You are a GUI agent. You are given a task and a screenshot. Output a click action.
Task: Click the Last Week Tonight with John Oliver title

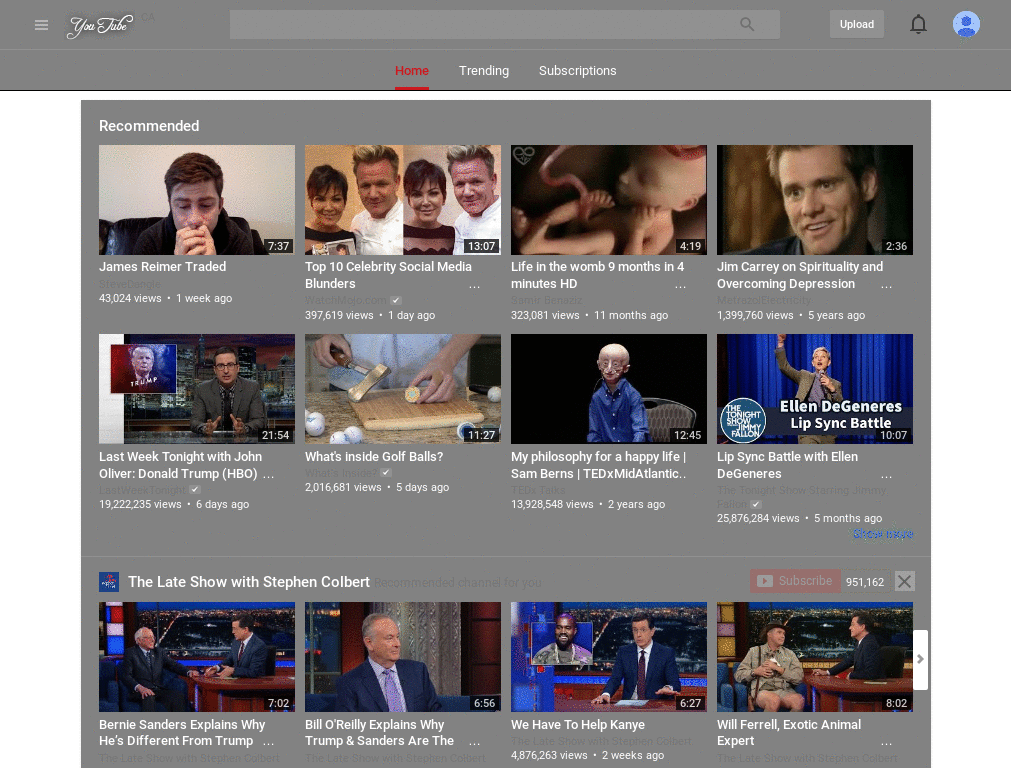(180, 465)
